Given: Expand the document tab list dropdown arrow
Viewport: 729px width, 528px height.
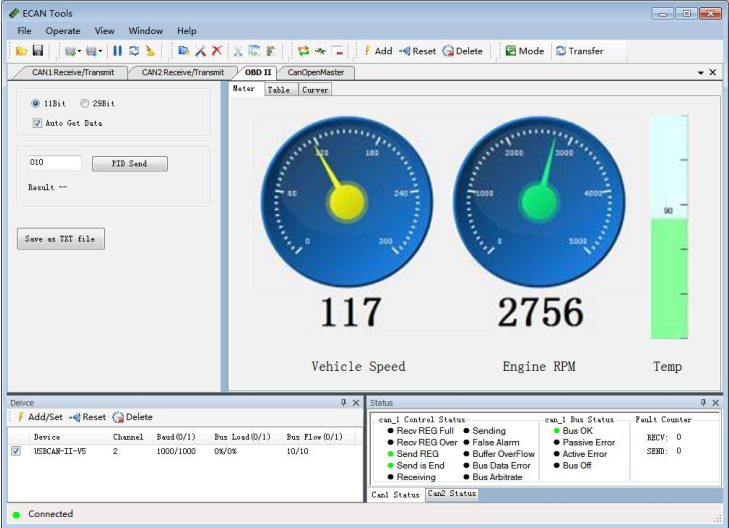Looking at the screenshot, I should [700, 73].
